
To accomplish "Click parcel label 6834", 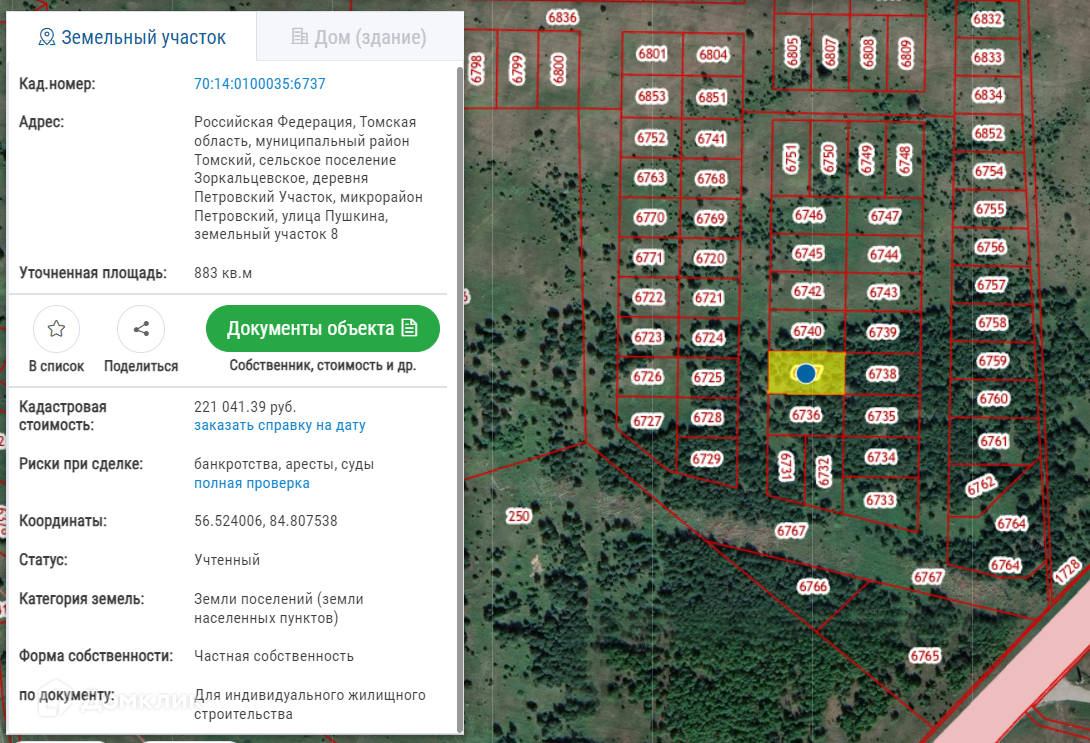I will point(989,95).
